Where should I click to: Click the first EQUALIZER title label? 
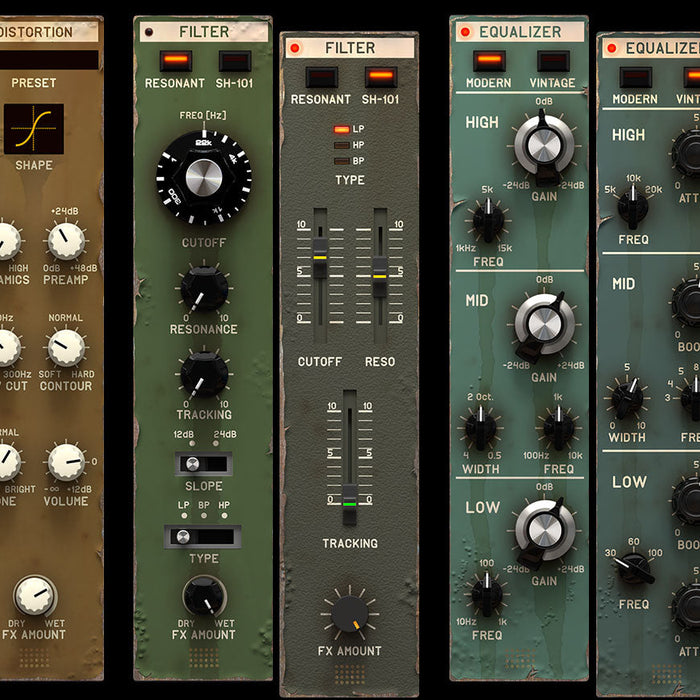click(520, 32)
